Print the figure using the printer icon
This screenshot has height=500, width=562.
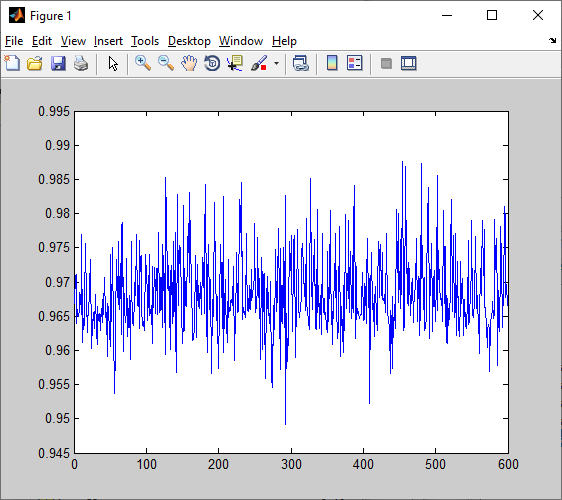pyautogui.click(x=81, y=63)
